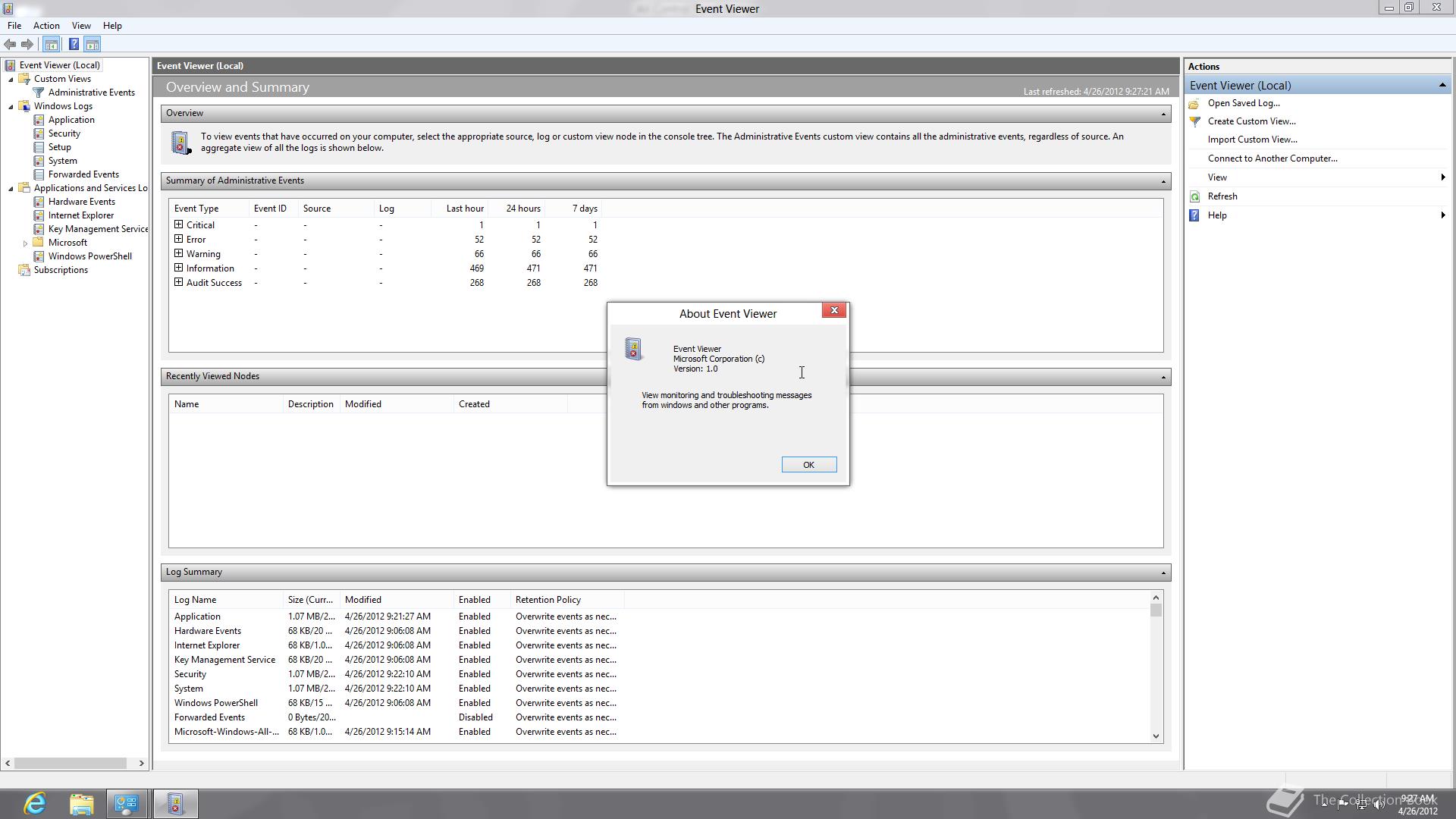Click the Windows PowerShell log icon
The height and width of the screenshot is (819, 1456).
[39, 256]
